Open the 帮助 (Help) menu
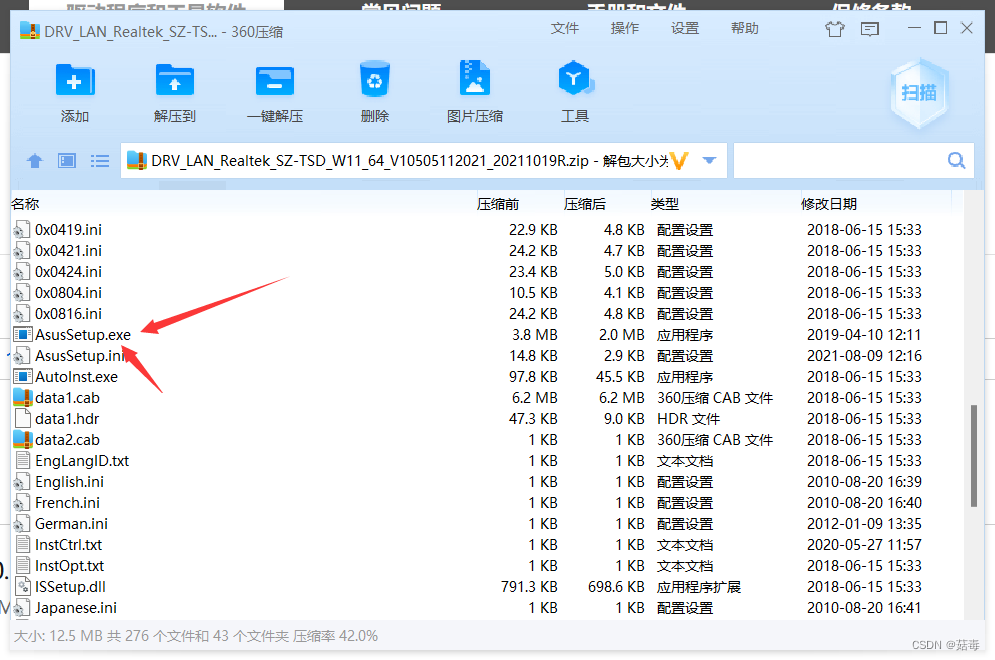The image size is (995, 660). click(x=745, y=29)
